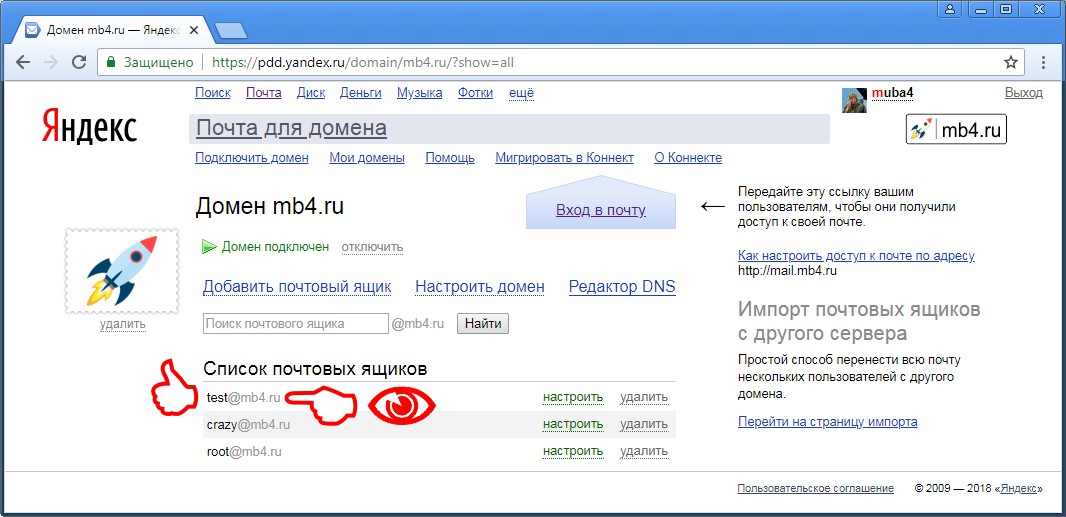The height and width of the screenshot is (517, 1066).
Task: Open Фотки link in top bar
Action: click(475, 93)
